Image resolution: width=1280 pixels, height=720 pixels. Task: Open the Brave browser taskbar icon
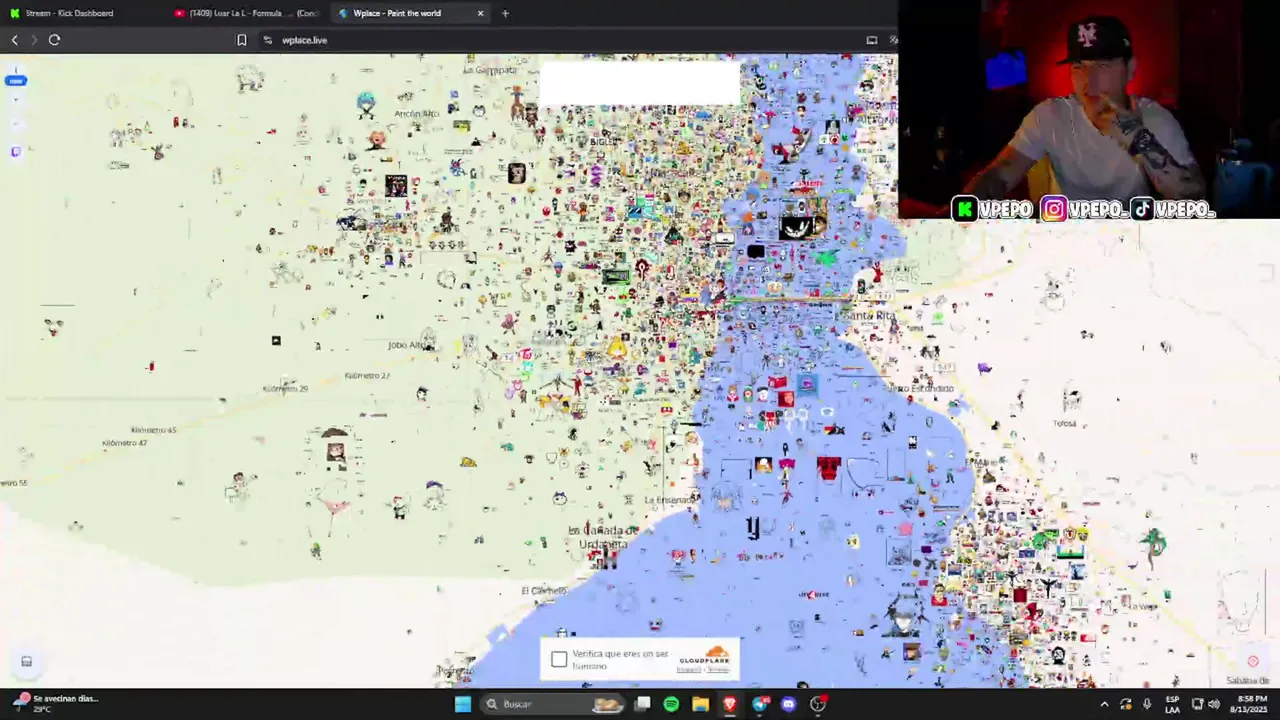click(x=730, y=704)
